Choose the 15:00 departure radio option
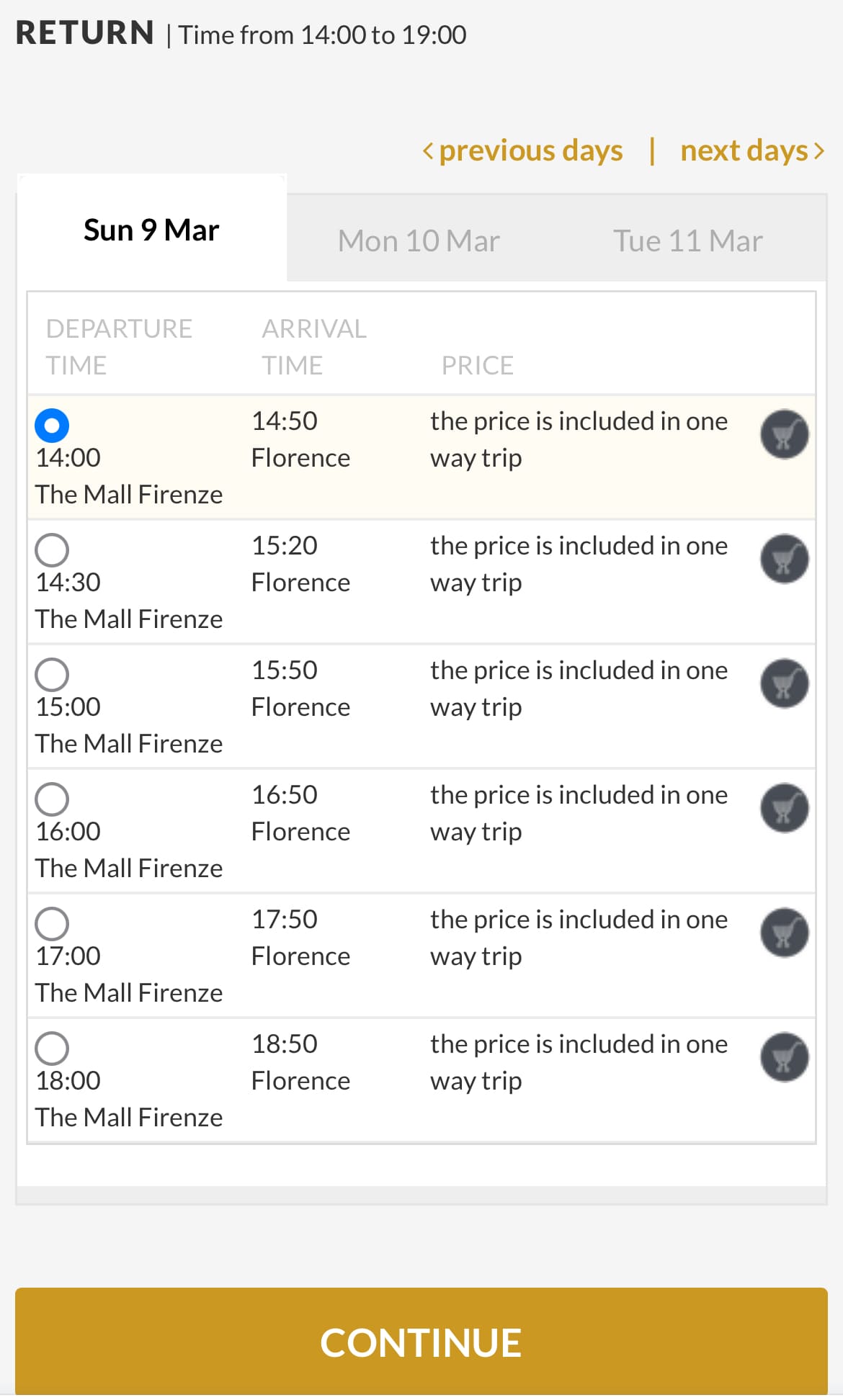 [x=52, y=675]
